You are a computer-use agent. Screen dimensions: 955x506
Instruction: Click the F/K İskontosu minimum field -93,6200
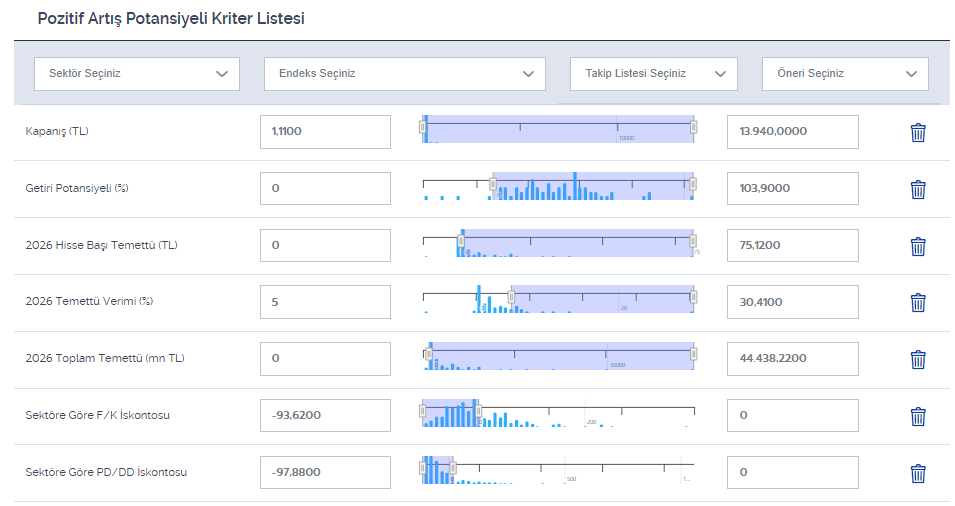coord(325,415)
